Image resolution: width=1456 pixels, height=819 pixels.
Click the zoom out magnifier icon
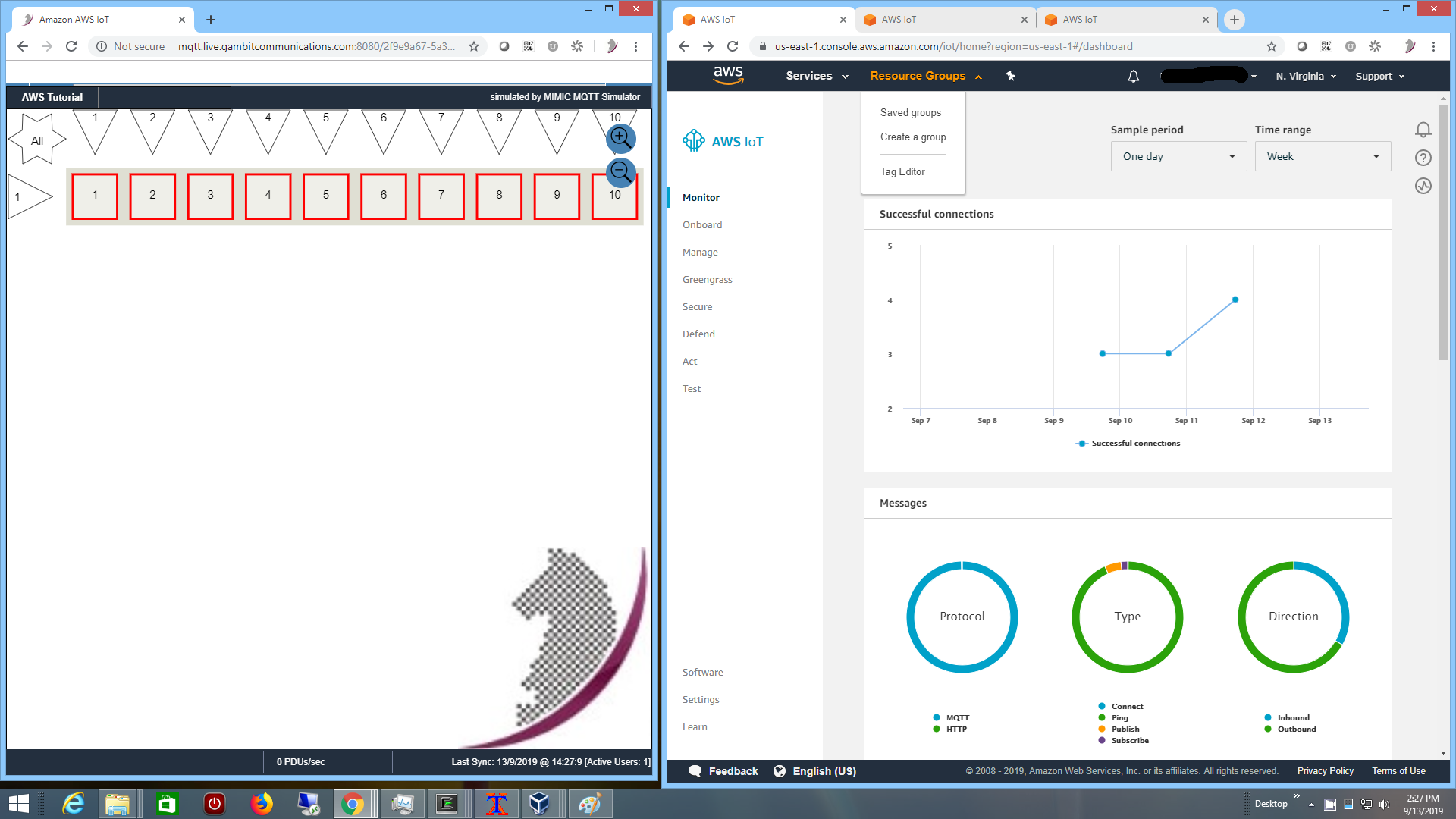coord(620,171)
